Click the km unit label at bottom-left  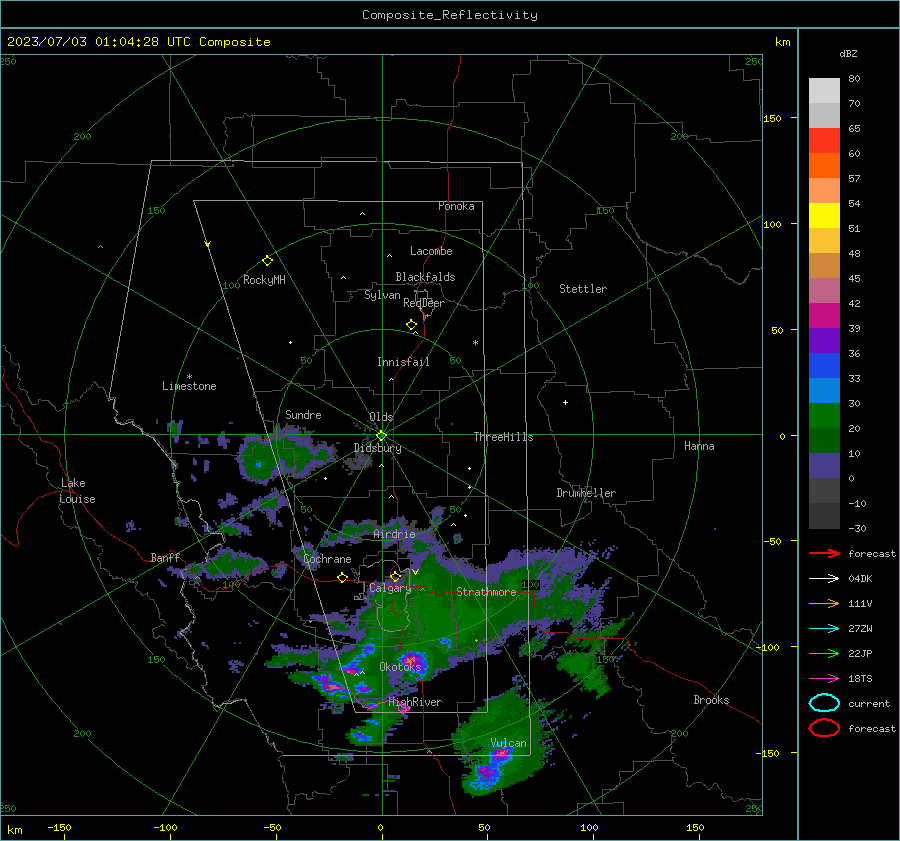pyautogui.click(x=15, y=830)
